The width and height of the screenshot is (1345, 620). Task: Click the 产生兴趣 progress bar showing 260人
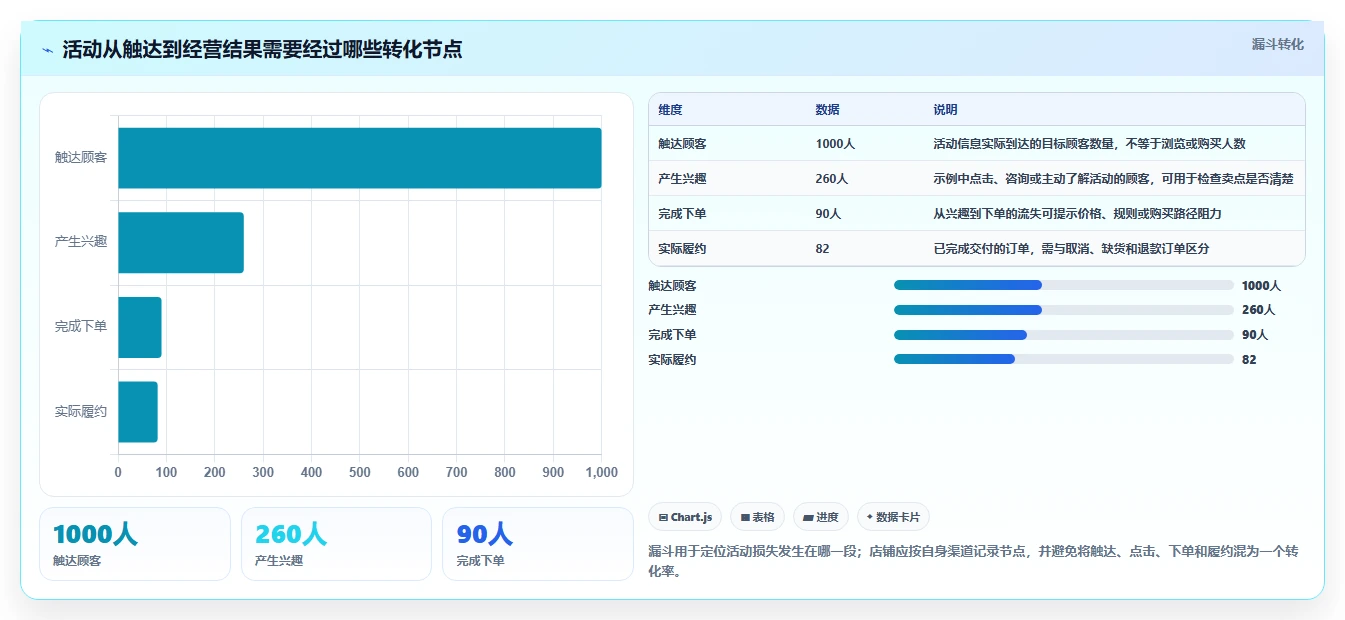tap(1063, 310)
